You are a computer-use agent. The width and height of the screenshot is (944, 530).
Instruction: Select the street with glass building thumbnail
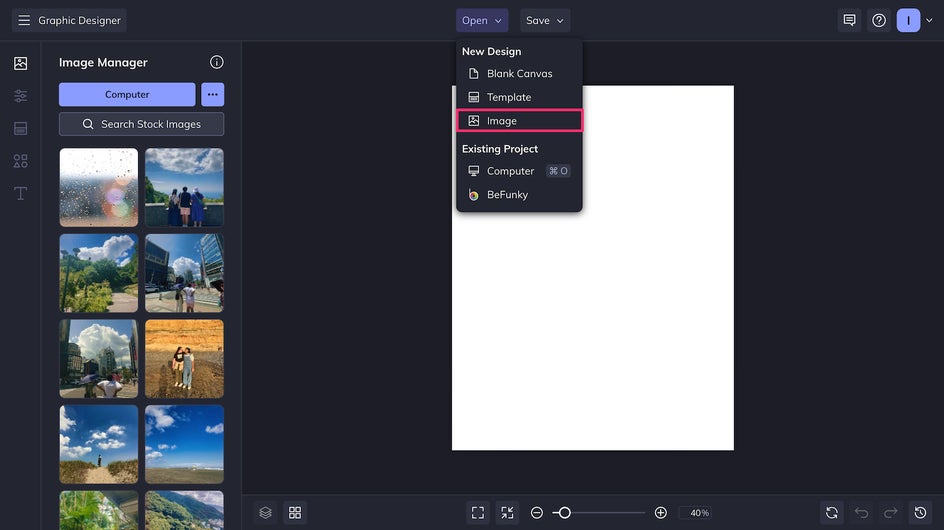[x=184, y=273]
